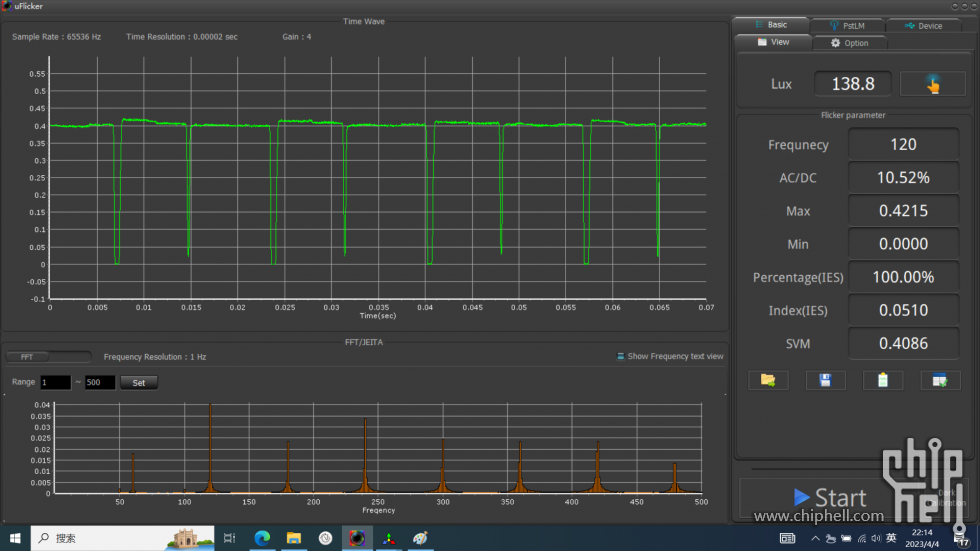Image resolution: width=980 pixels, height=551 pixels.
Task: Open the Device tab
Action: (x=923, y=26)
